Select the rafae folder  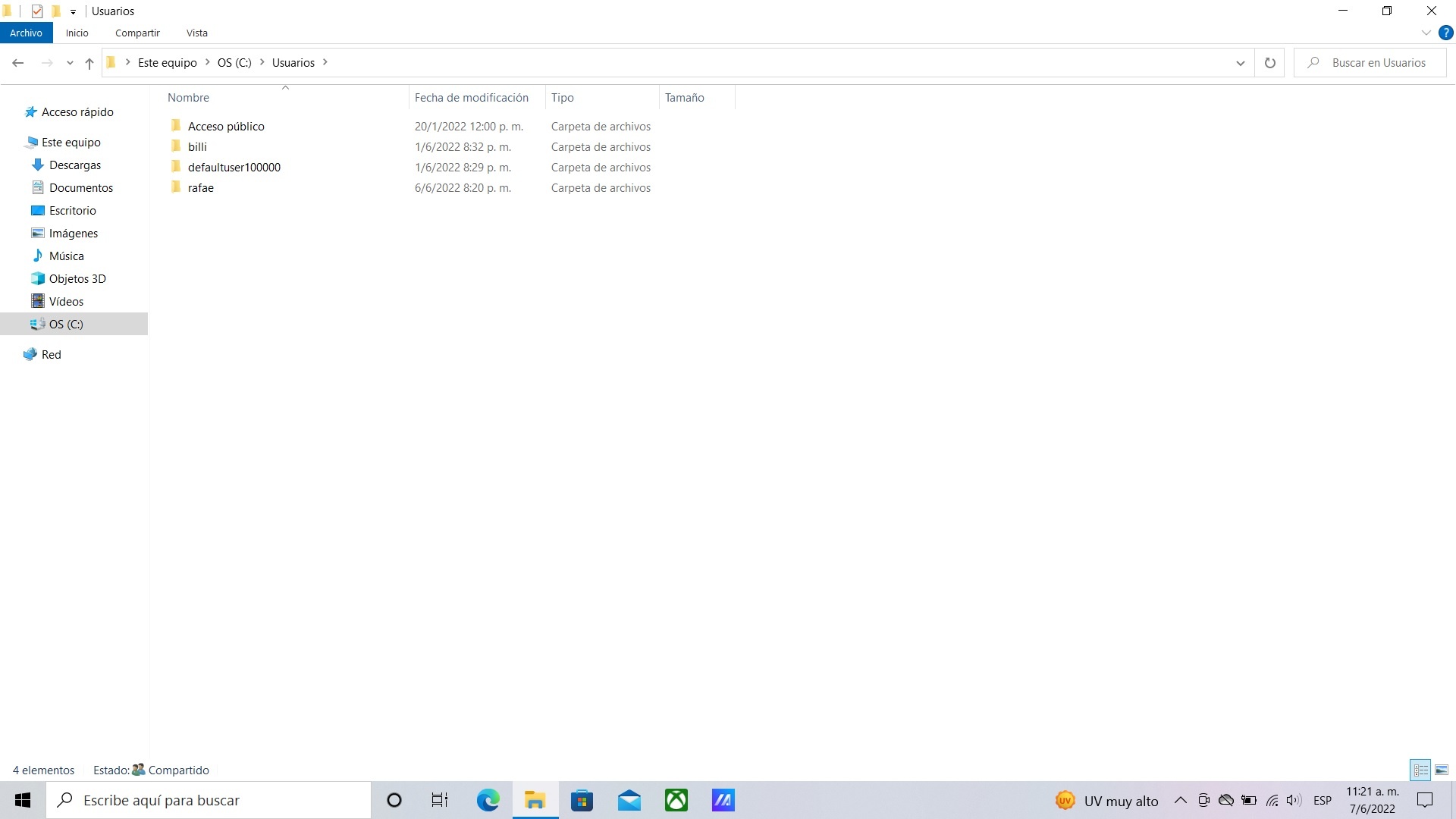[x=200, y=188]
